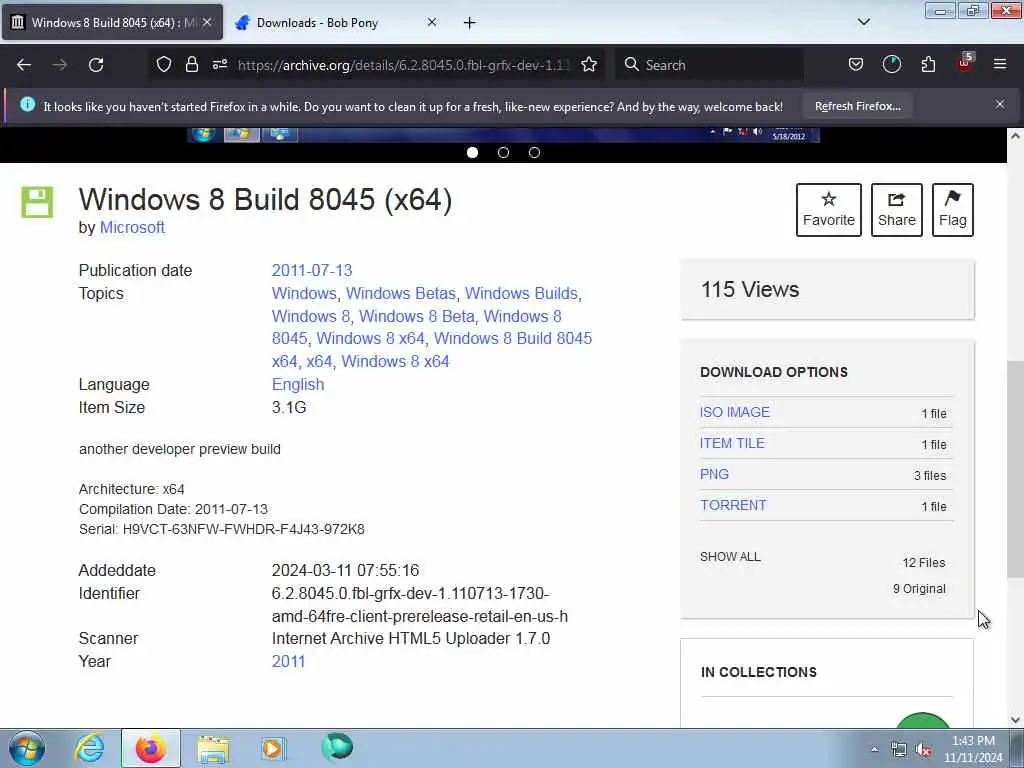The width and height of the screenshot is (1024, 768).
Task: Open a new tab with the plus button
Action: pyautogui.click(x=469, y=23)
